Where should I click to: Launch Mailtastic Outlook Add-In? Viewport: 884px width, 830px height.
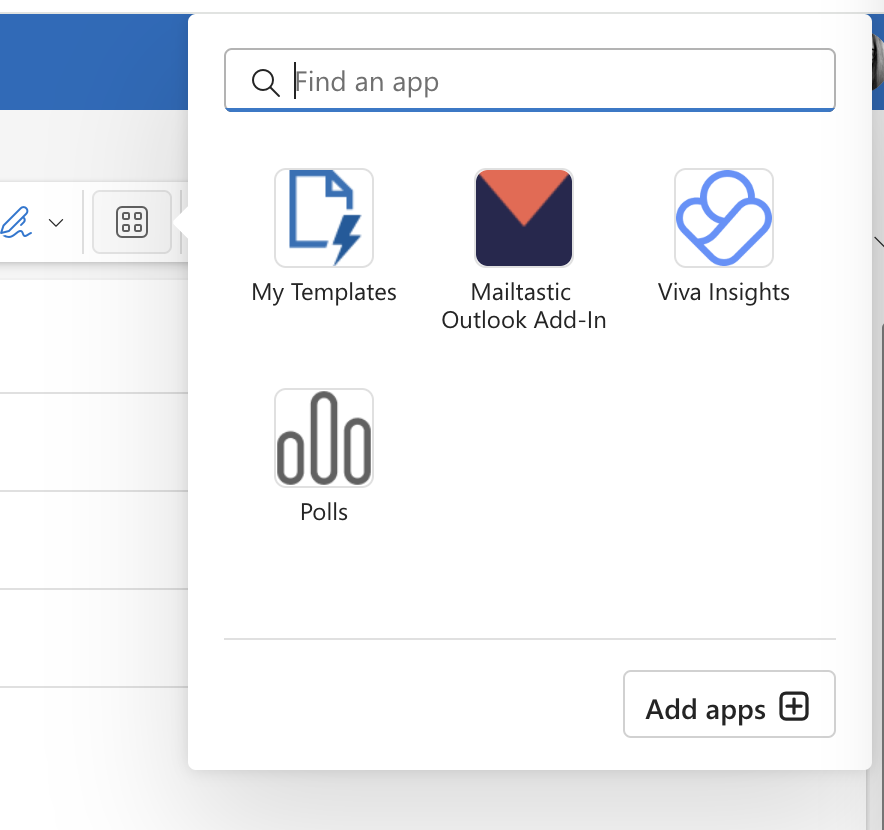pyautogui.click(x=524, y=218)
